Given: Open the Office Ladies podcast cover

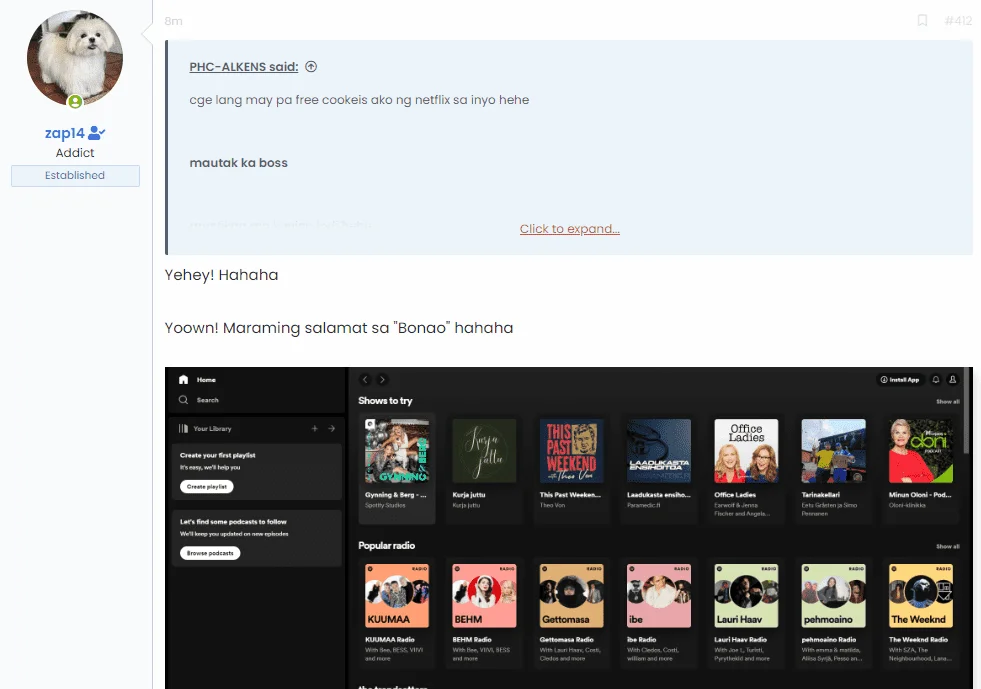Looking at the screenshot, I should point(746,451).
